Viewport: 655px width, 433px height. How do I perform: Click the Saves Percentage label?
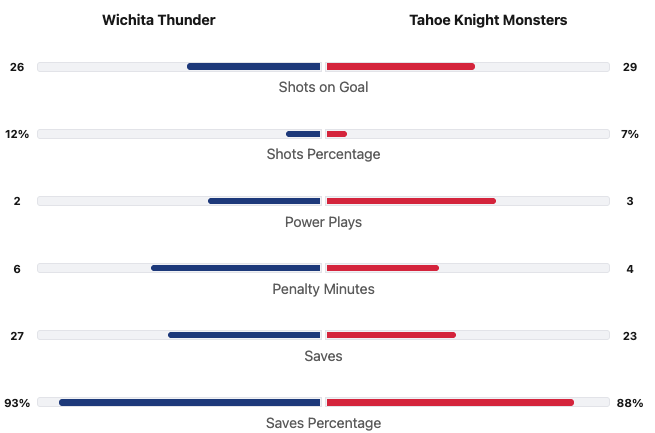323,423
